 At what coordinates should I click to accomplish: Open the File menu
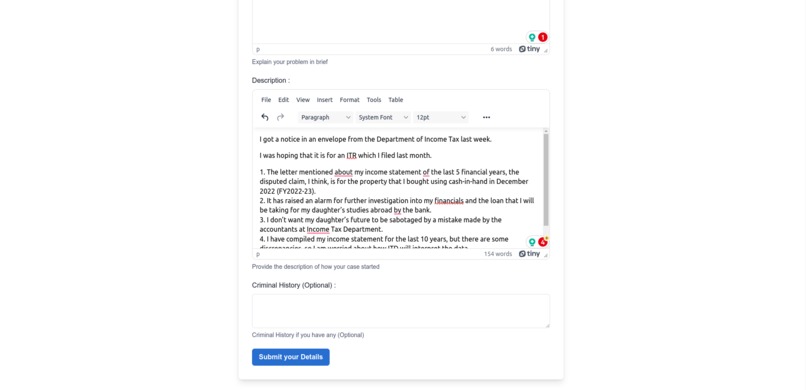[x=266, y=100]
